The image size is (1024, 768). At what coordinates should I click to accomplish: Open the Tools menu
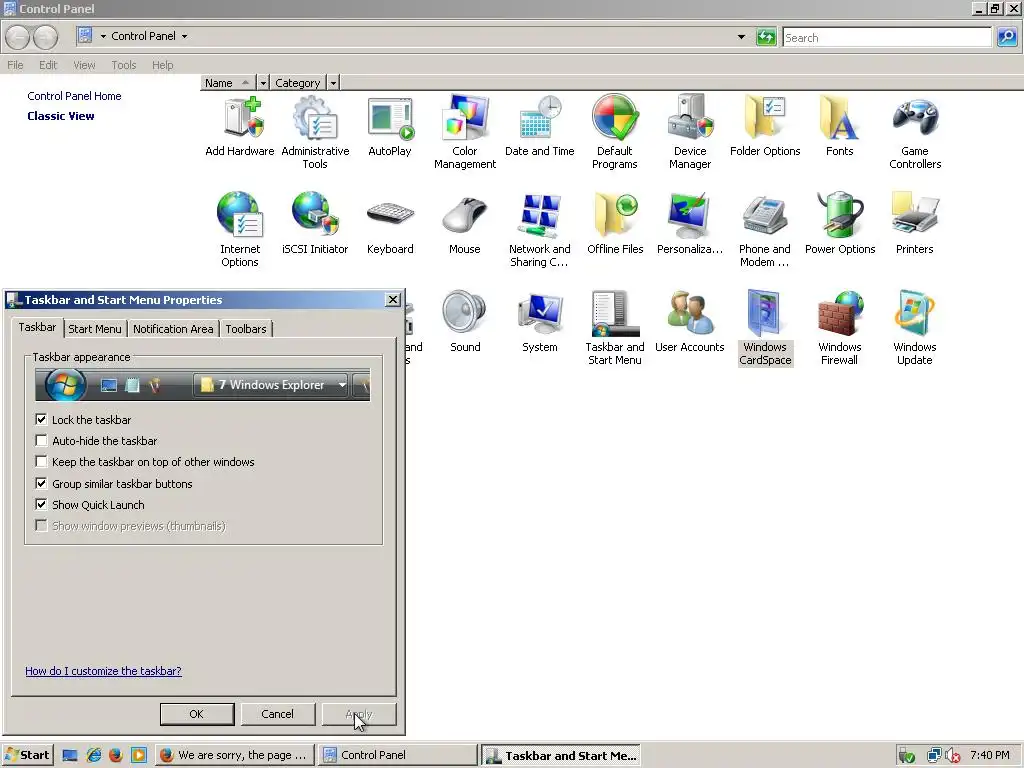tap(123, 65)
